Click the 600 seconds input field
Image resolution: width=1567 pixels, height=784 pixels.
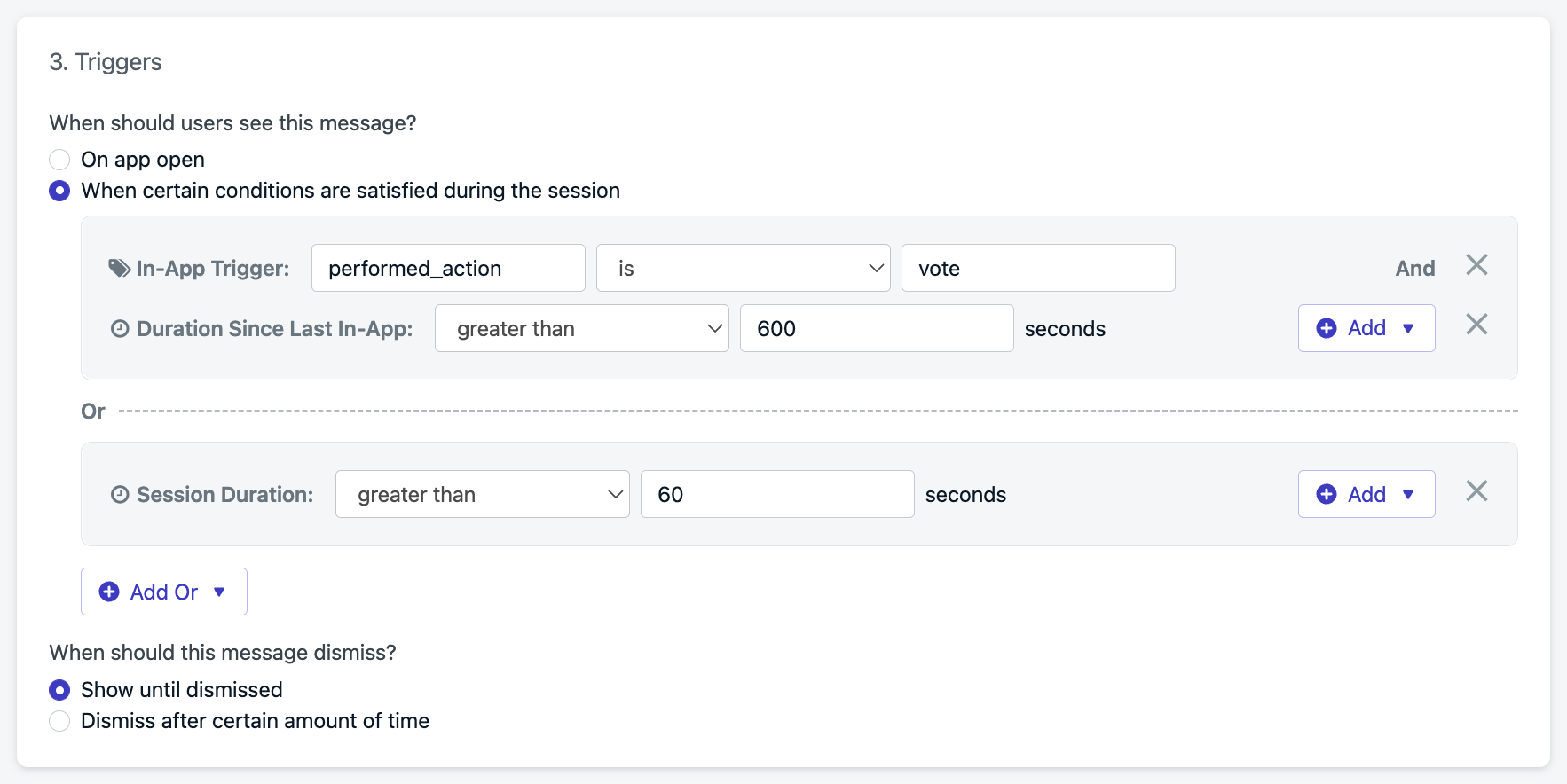coord(877,328)
